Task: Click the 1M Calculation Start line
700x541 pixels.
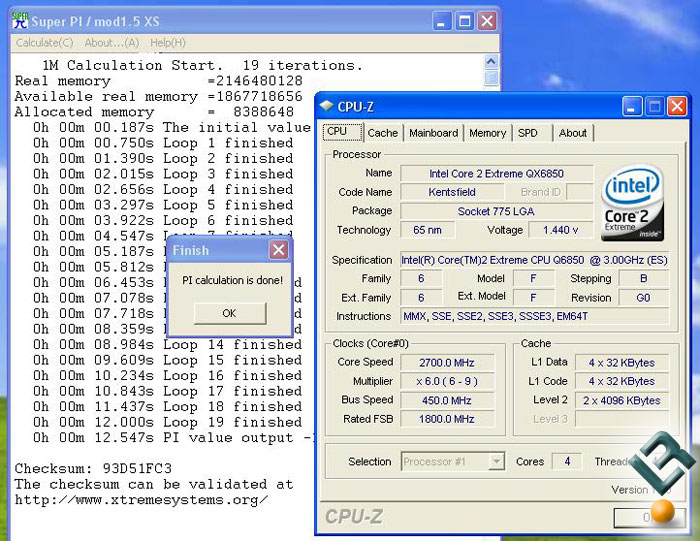Action: [x=202, y=65]
